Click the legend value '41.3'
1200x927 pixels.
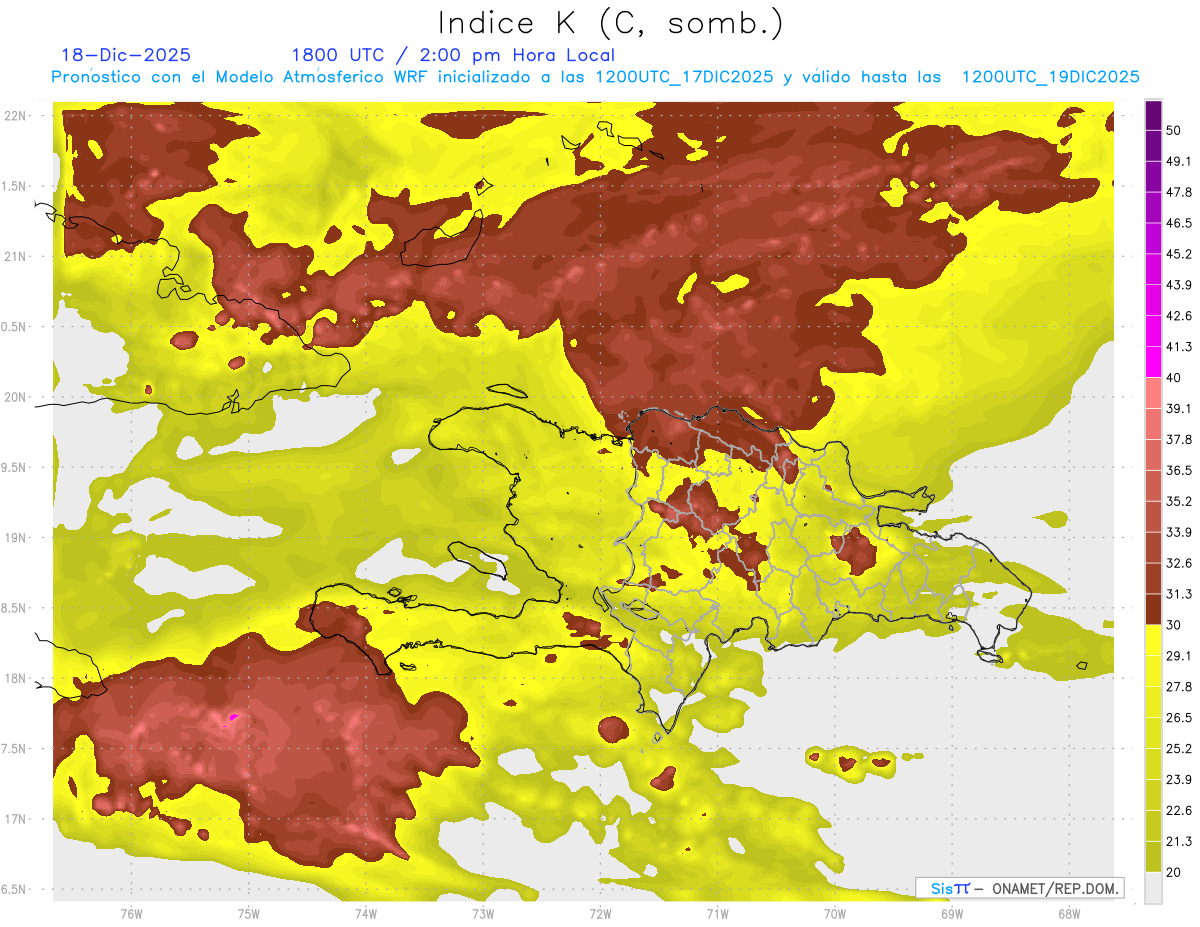(1177, 346)
